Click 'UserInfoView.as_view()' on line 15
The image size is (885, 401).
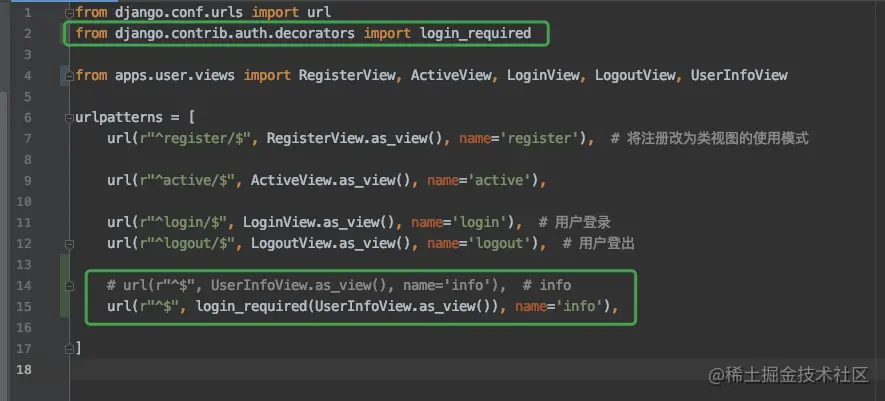tap(402, 307)
